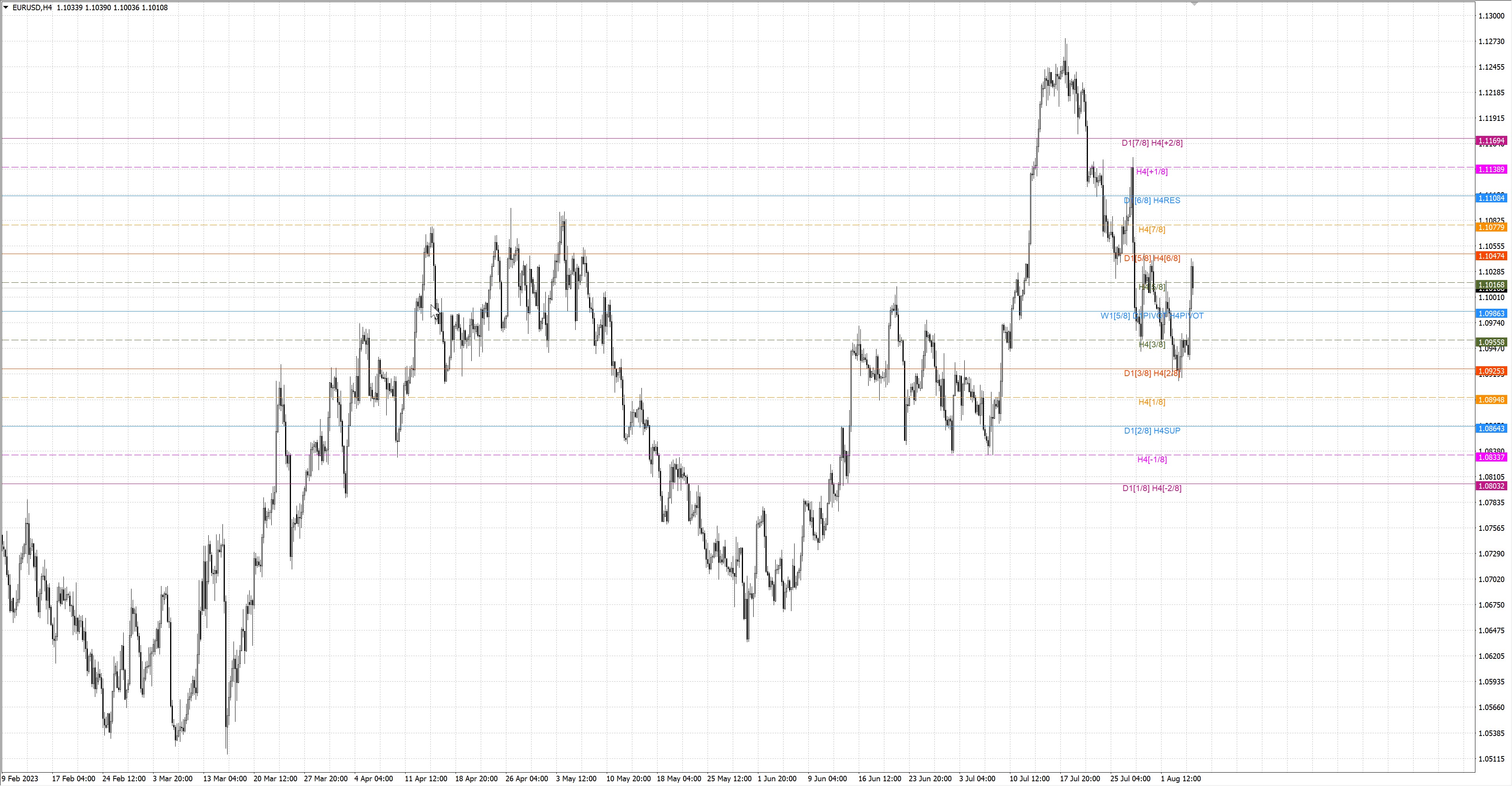Click the W1[5/8] D1PIVOT H4PIVOT label

(1152, 316)
